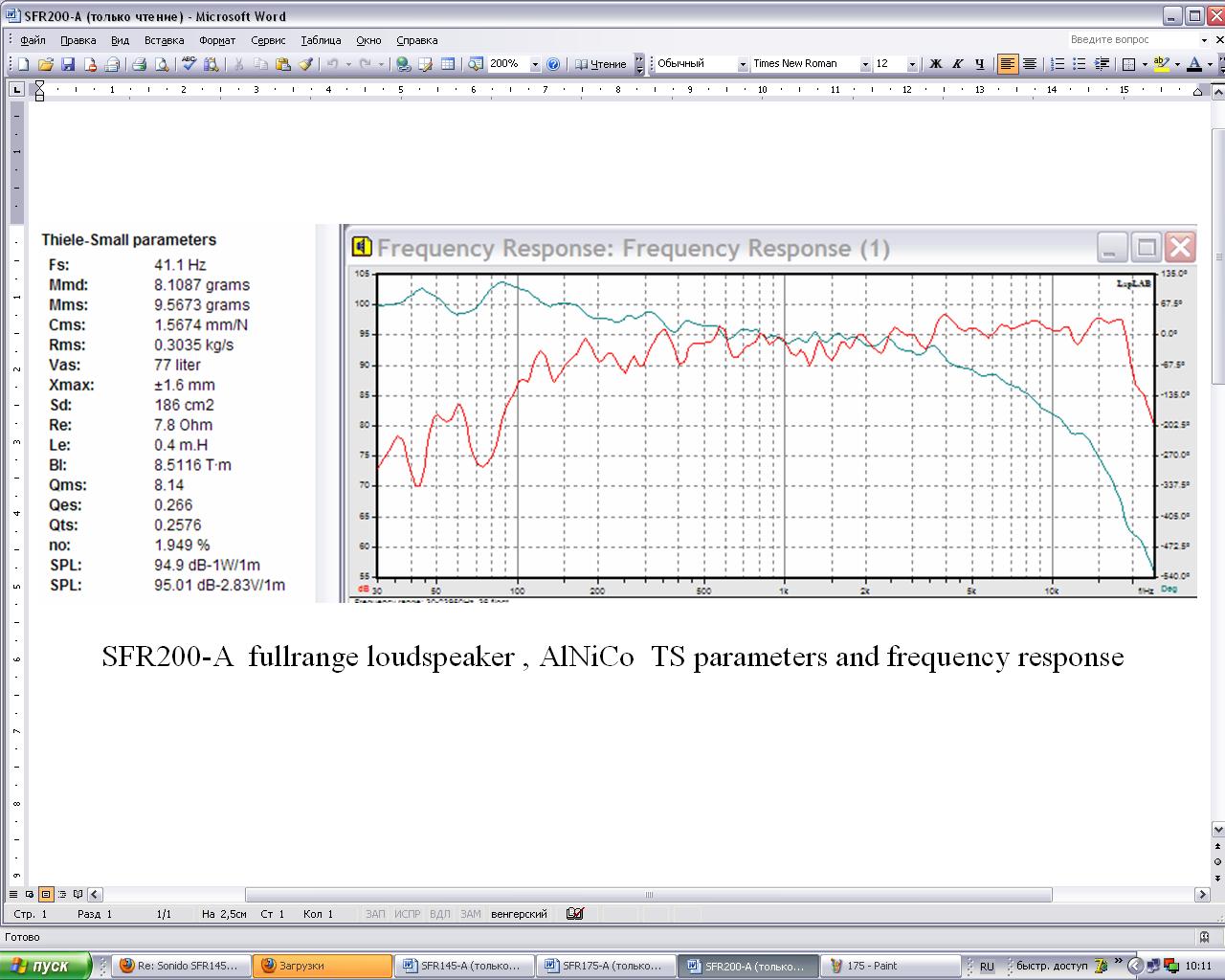Click the bulleted list icon
The image size is (1225, 980).
click(x=1080, y=64)
